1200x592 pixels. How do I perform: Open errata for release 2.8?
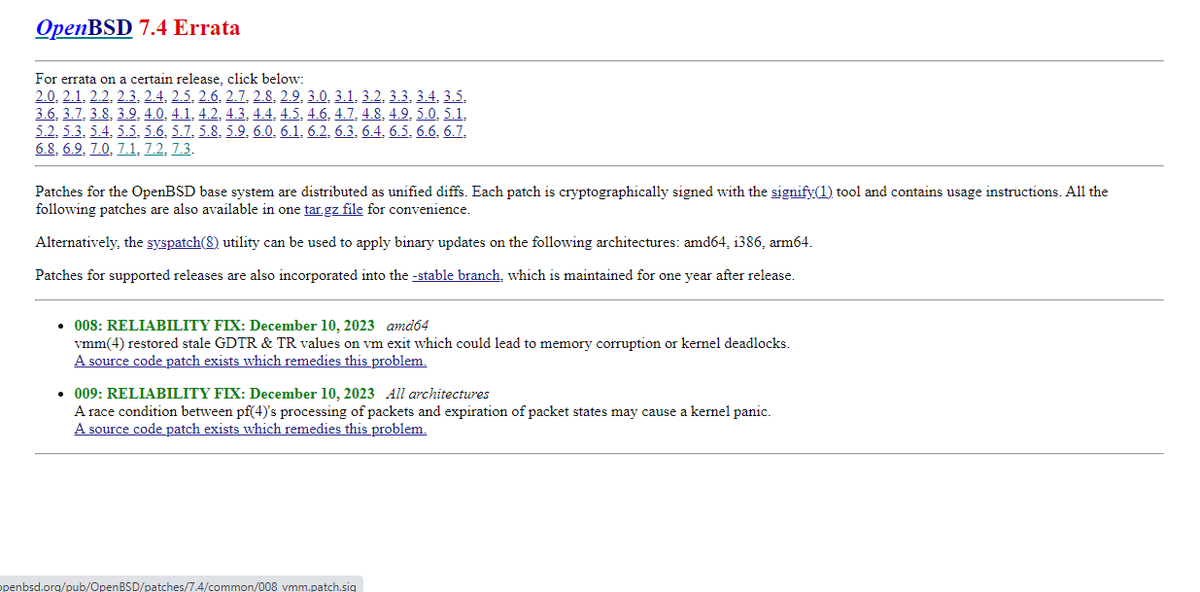pos(263,97)
